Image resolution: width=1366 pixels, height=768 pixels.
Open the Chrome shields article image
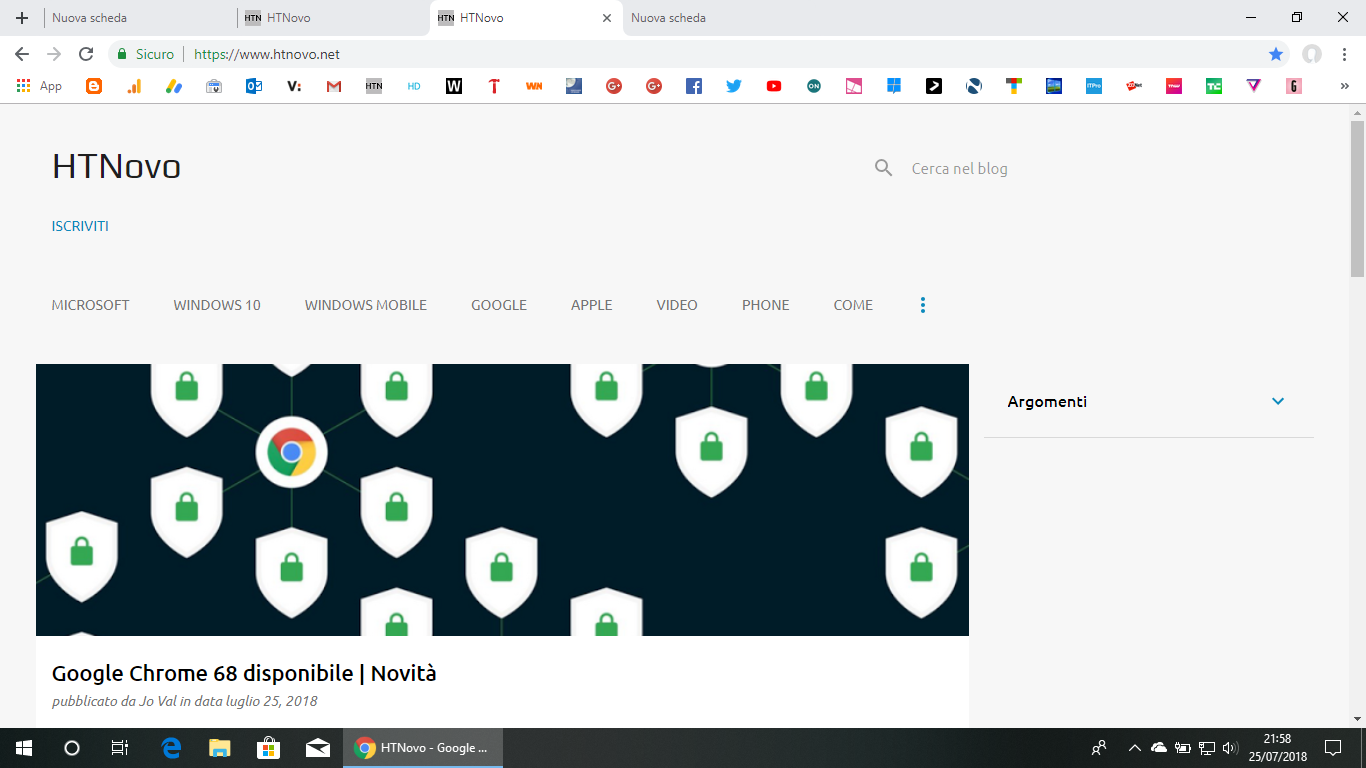click(502, 500)
